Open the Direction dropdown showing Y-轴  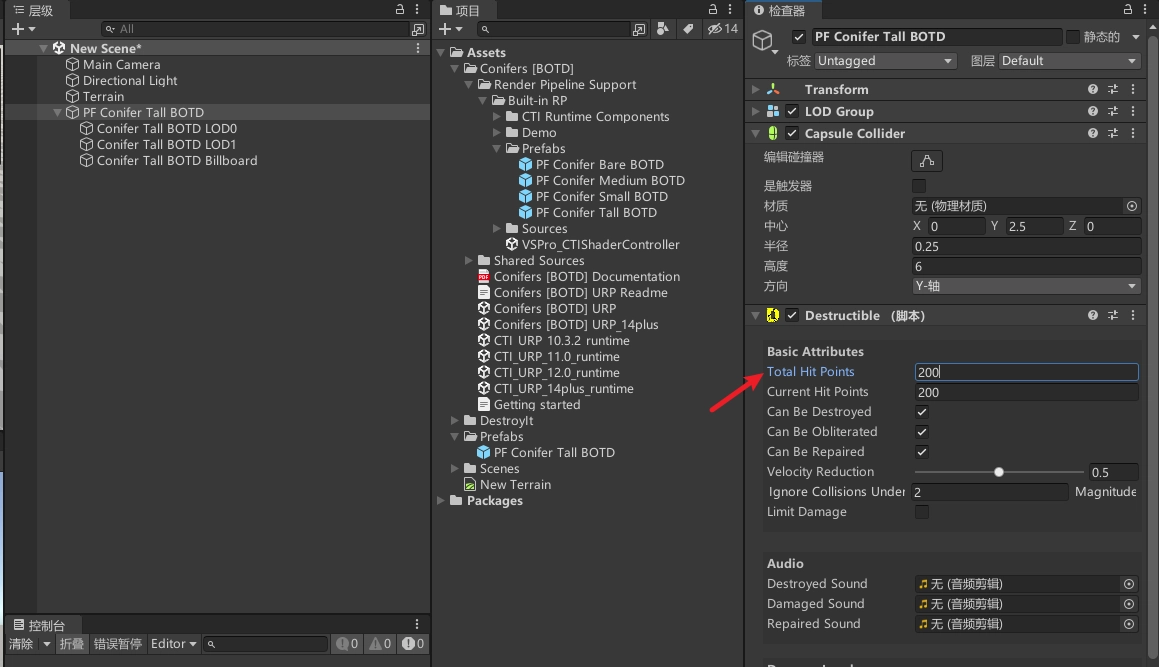(x=1026, y=286)
